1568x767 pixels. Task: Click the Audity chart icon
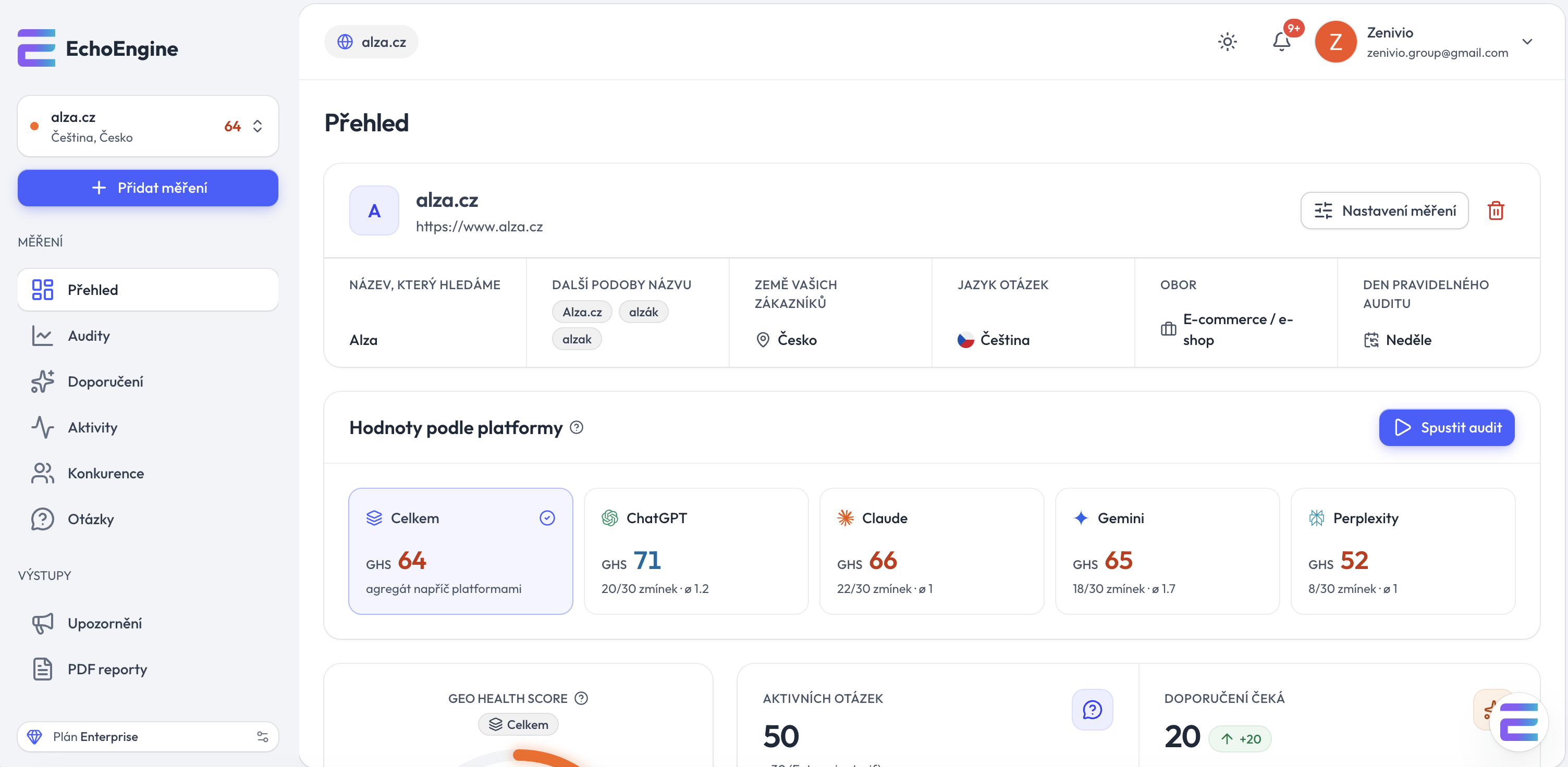43,336
